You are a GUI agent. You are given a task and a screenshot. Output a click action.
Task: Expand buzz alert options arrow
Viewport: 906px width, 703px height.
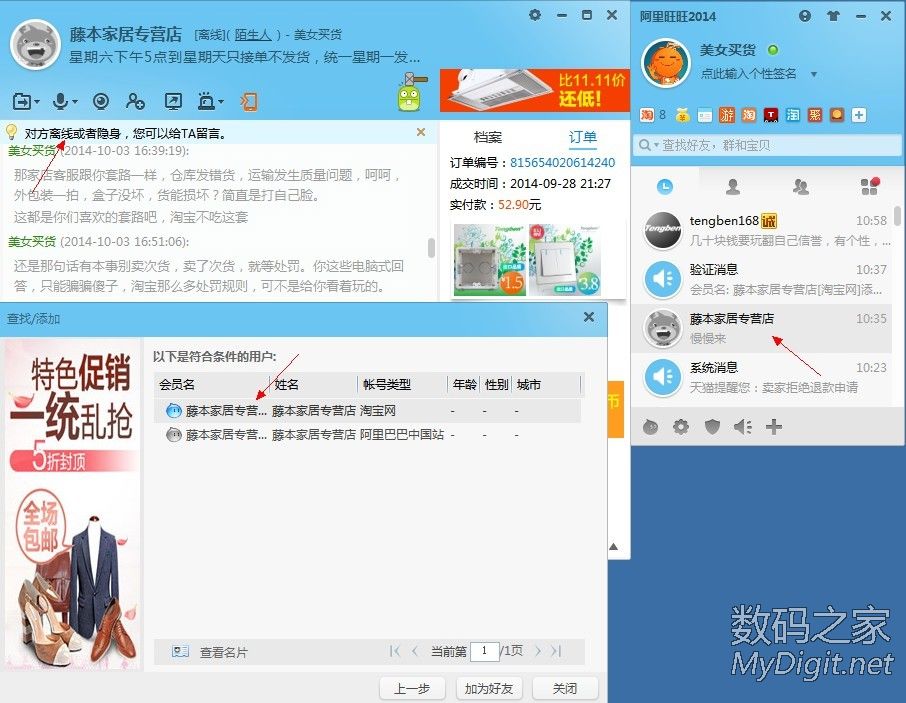point(221,102)
